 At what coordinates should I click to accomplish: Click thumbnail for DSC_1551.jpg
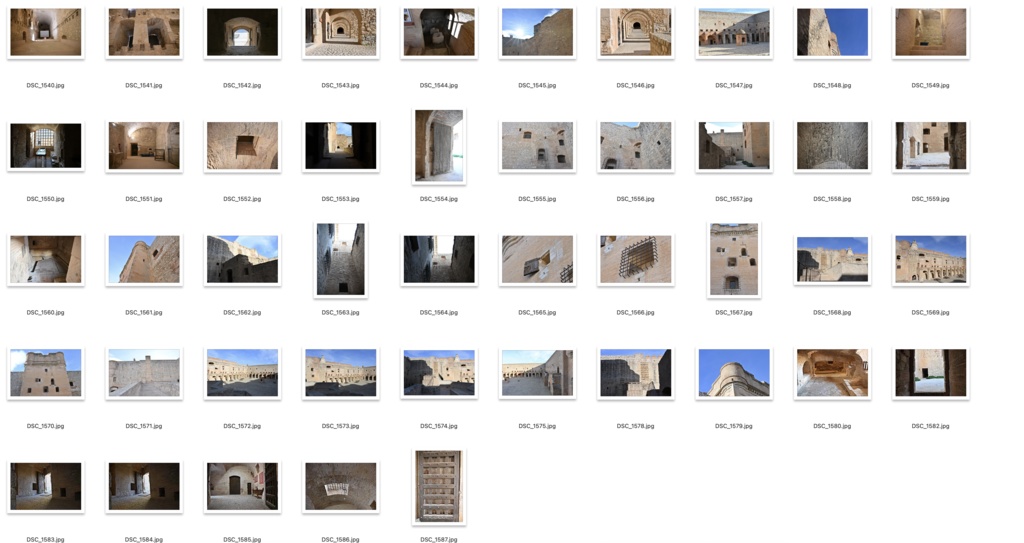(x=144, y=146)
